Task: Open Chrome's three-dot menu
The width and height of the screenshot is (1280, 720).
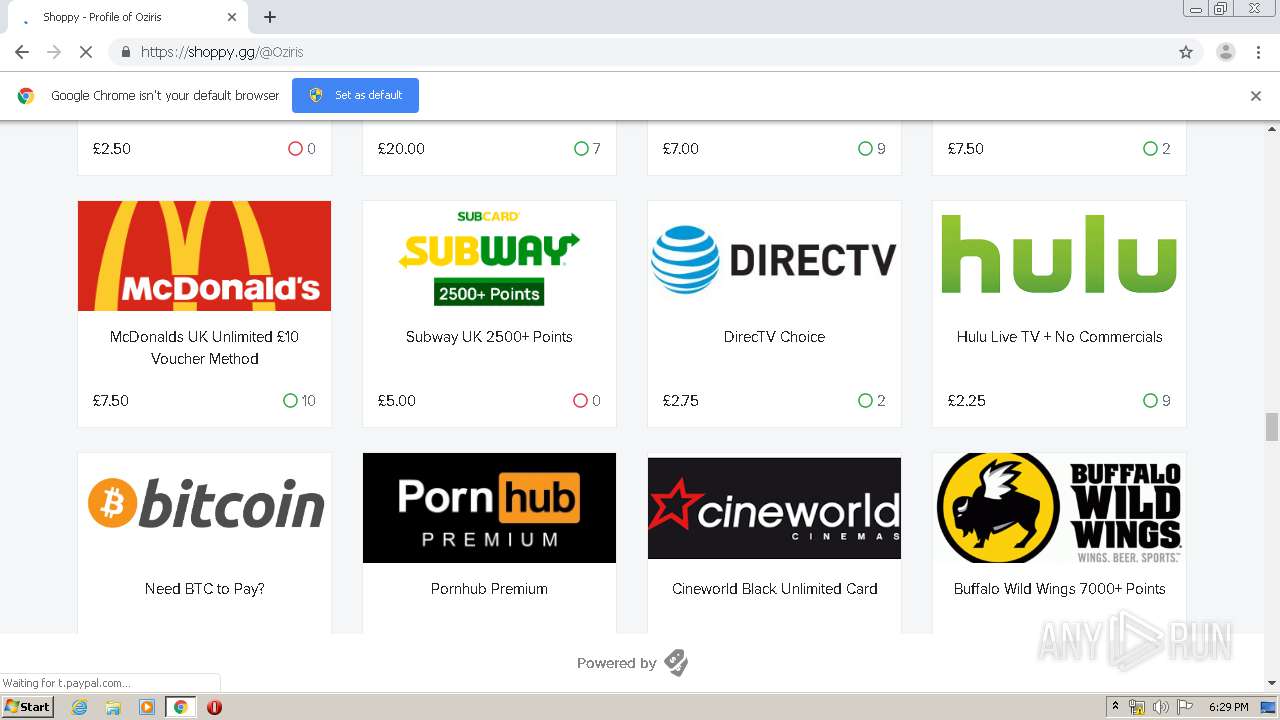Action: (1258, 52)
